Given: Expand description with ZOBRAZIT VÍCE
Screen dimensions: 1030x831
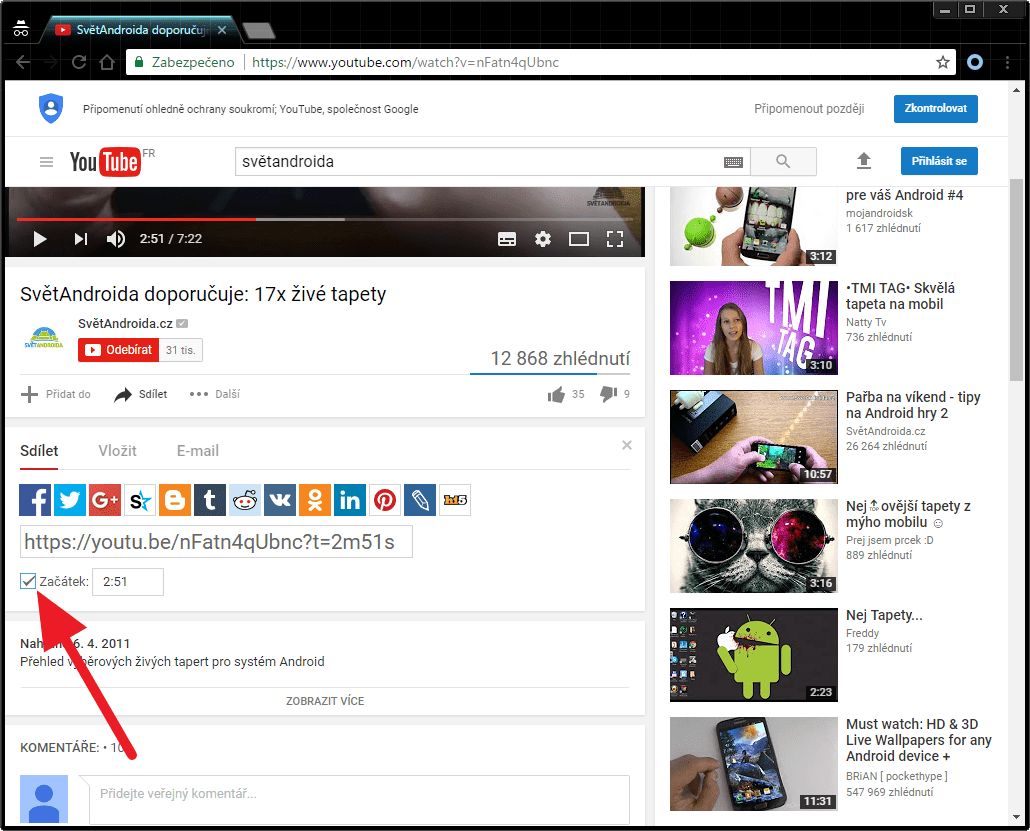Looking at the screenshot, I should coord(325,701).
